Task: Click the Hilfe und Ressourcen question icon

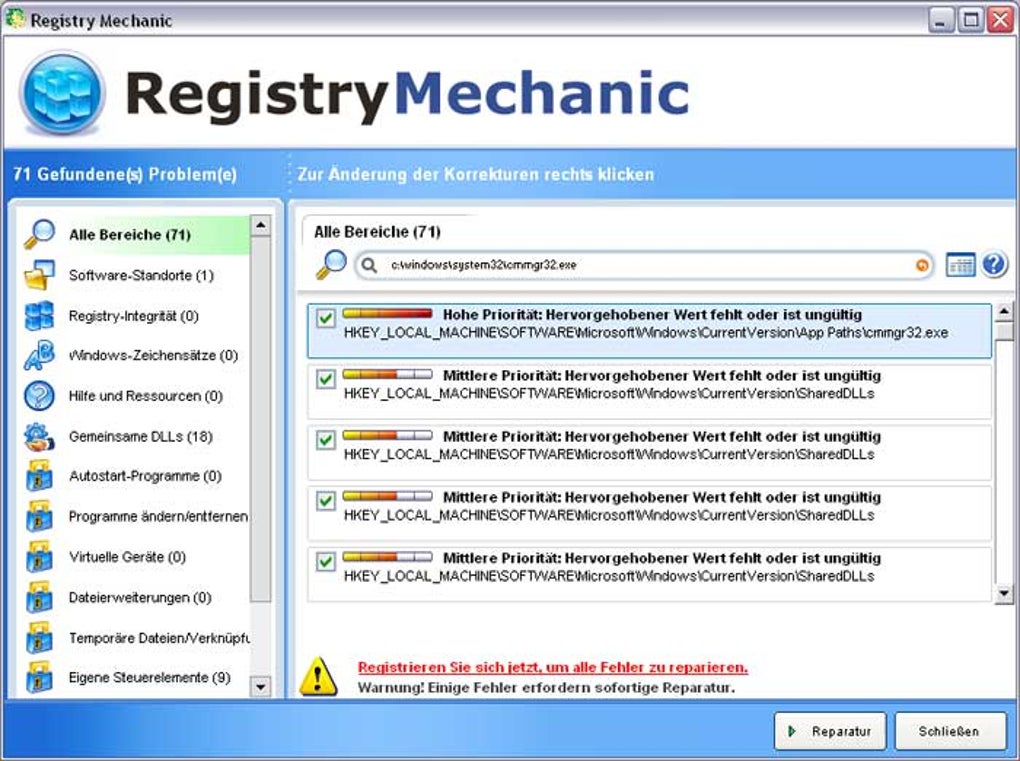Action: (x=40, y=395)
